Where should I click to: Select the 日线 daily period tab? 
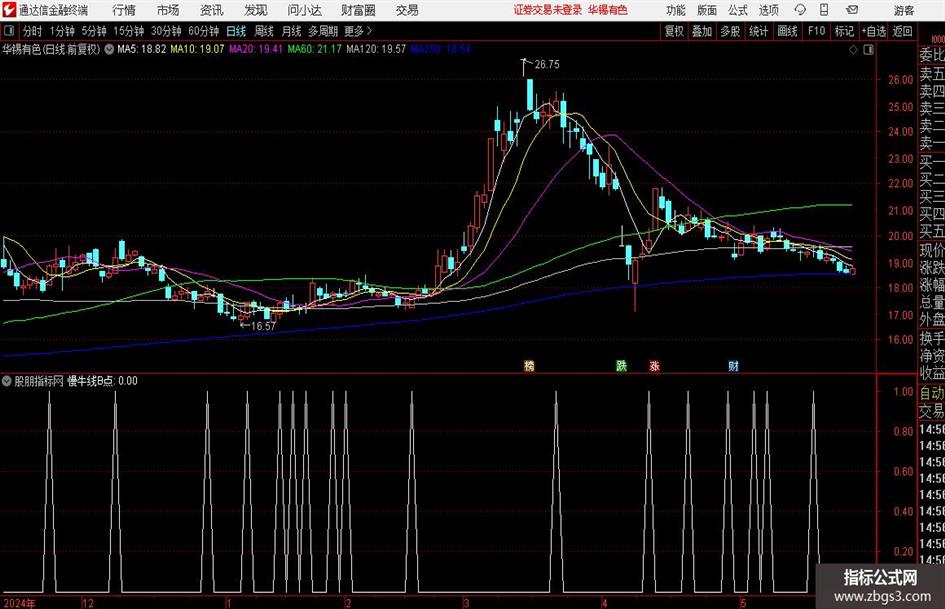pyautogui.click(x=236, y=31)
